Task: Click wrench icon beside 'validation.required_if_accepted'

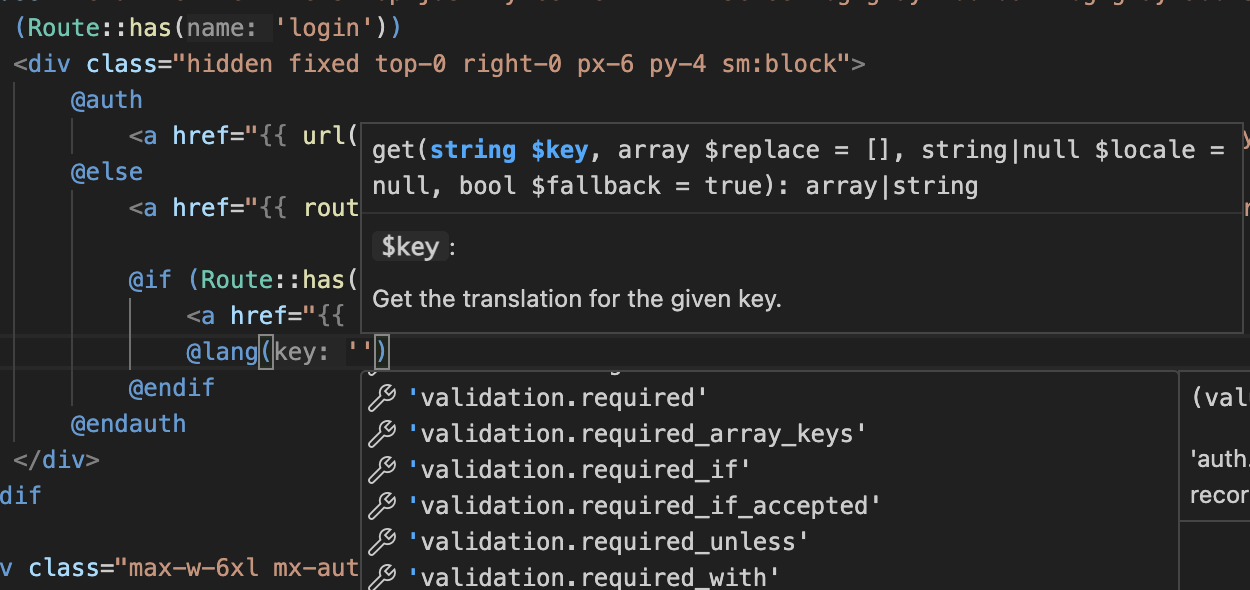Action: (x=382, y=506)
